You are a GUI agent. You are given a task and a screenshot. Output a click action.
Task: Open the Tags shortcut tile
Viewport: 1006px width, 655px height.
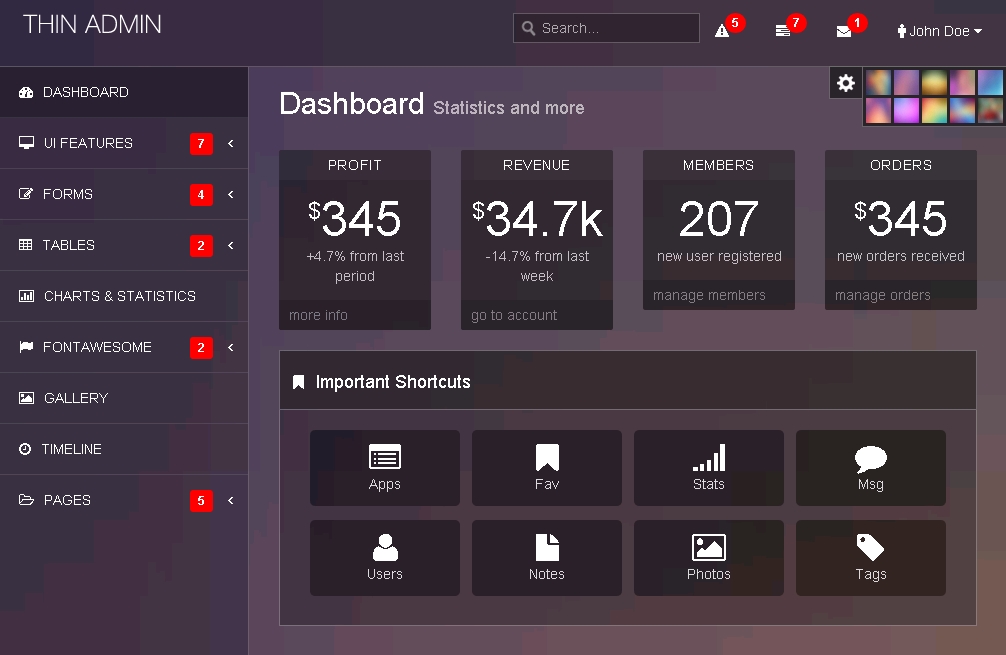871,558
